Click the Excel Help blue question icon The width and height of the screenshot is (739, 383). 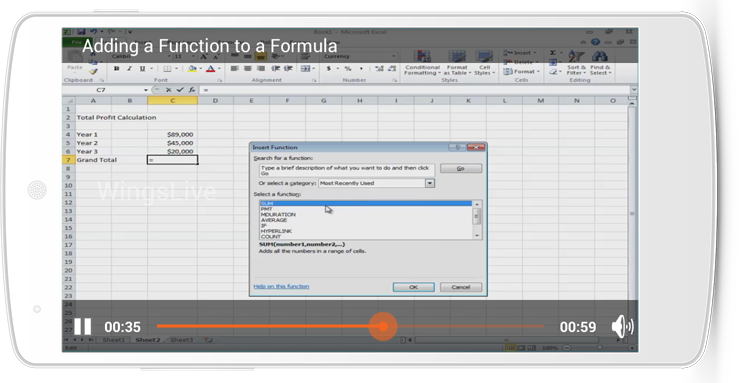(596, 42)
